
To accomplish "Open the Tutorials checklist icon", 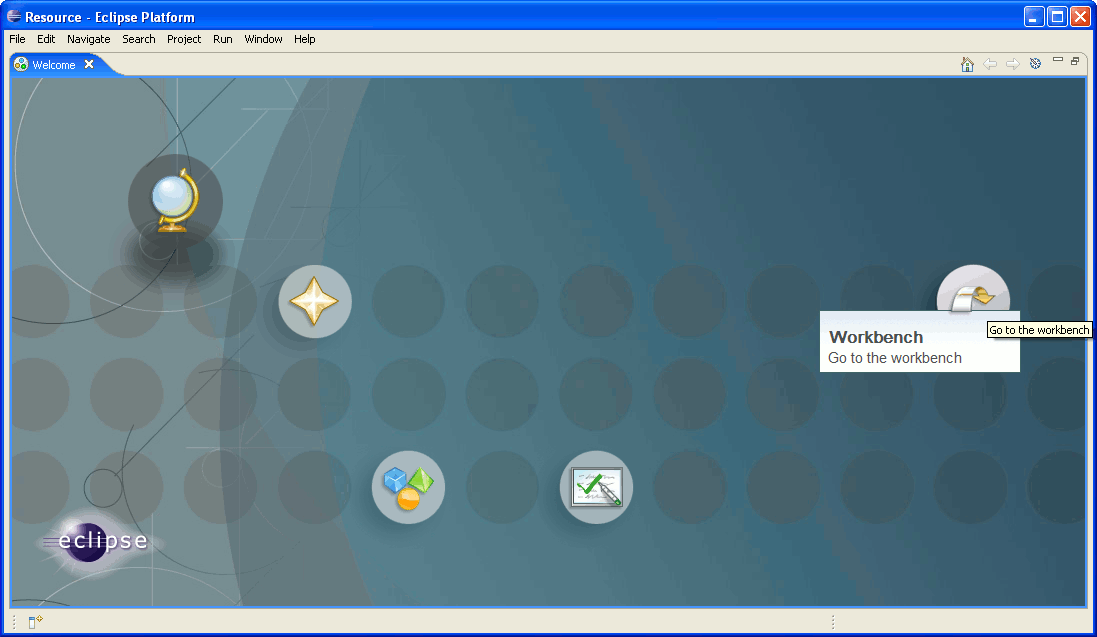I will point(596,487).
